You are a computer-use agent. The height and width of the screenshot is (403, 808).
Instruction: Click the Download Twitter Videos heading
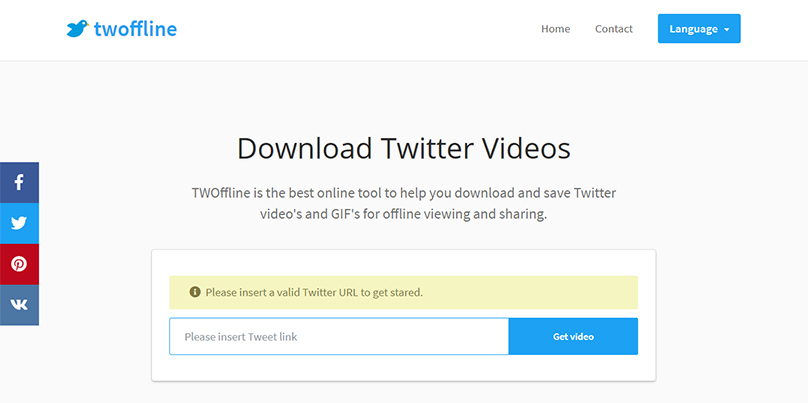403,148
